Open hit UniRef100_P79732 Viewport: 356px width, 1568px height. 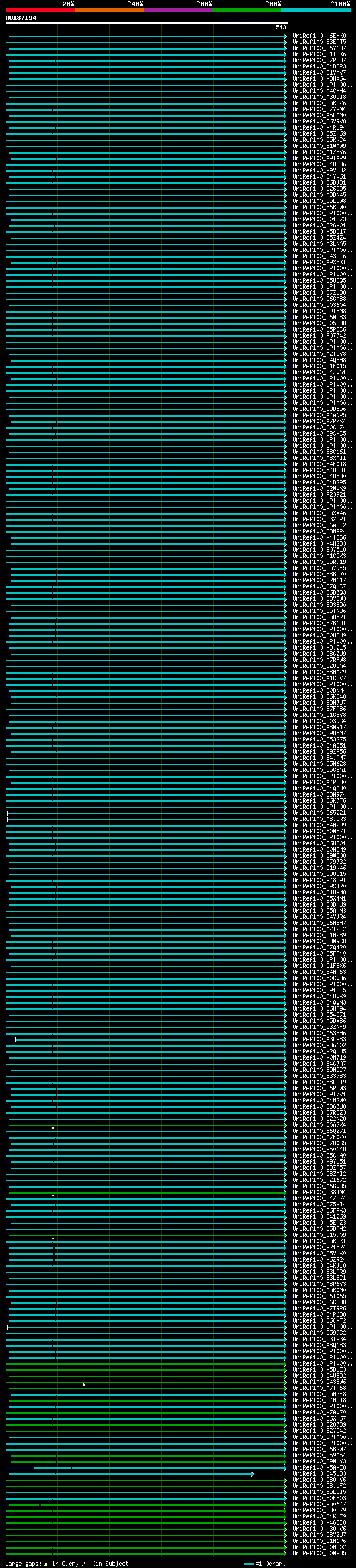tap(319, 862)
